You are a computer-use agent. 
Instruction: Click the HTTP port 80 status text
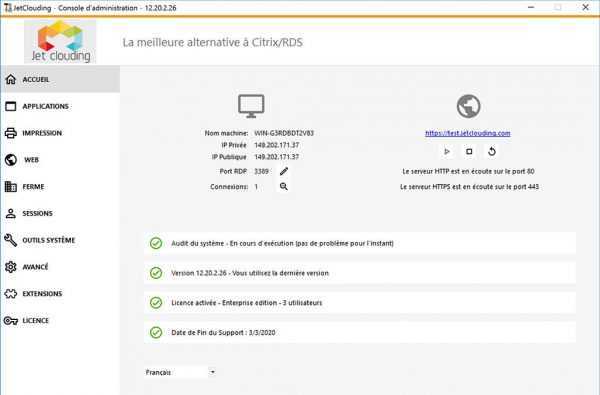pyautogui.click(x=468, y=171)
